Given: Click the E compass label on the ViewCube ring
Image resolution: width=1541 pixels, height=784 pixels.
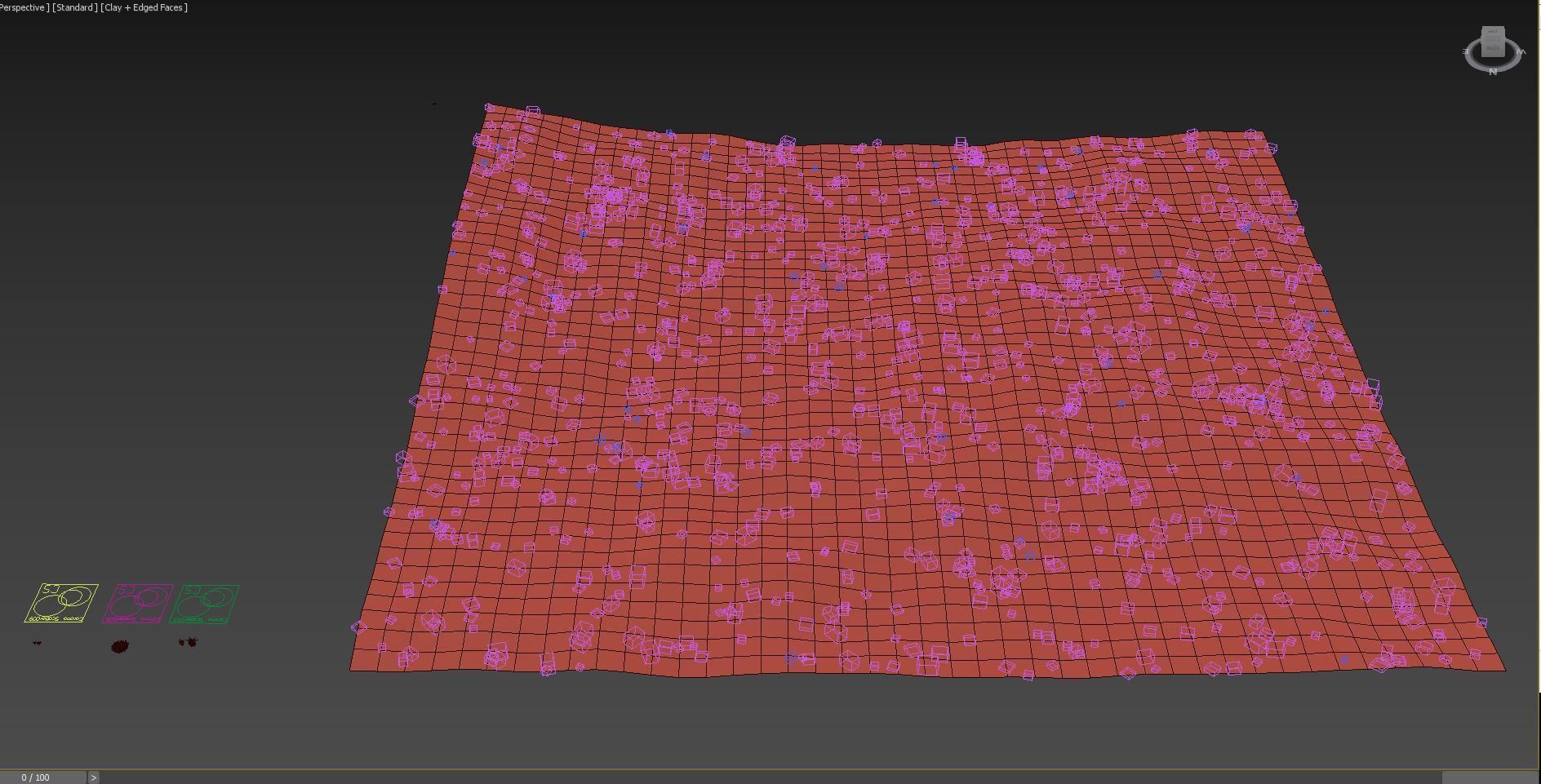Looking at the screenshot, I should [1466, 51].
